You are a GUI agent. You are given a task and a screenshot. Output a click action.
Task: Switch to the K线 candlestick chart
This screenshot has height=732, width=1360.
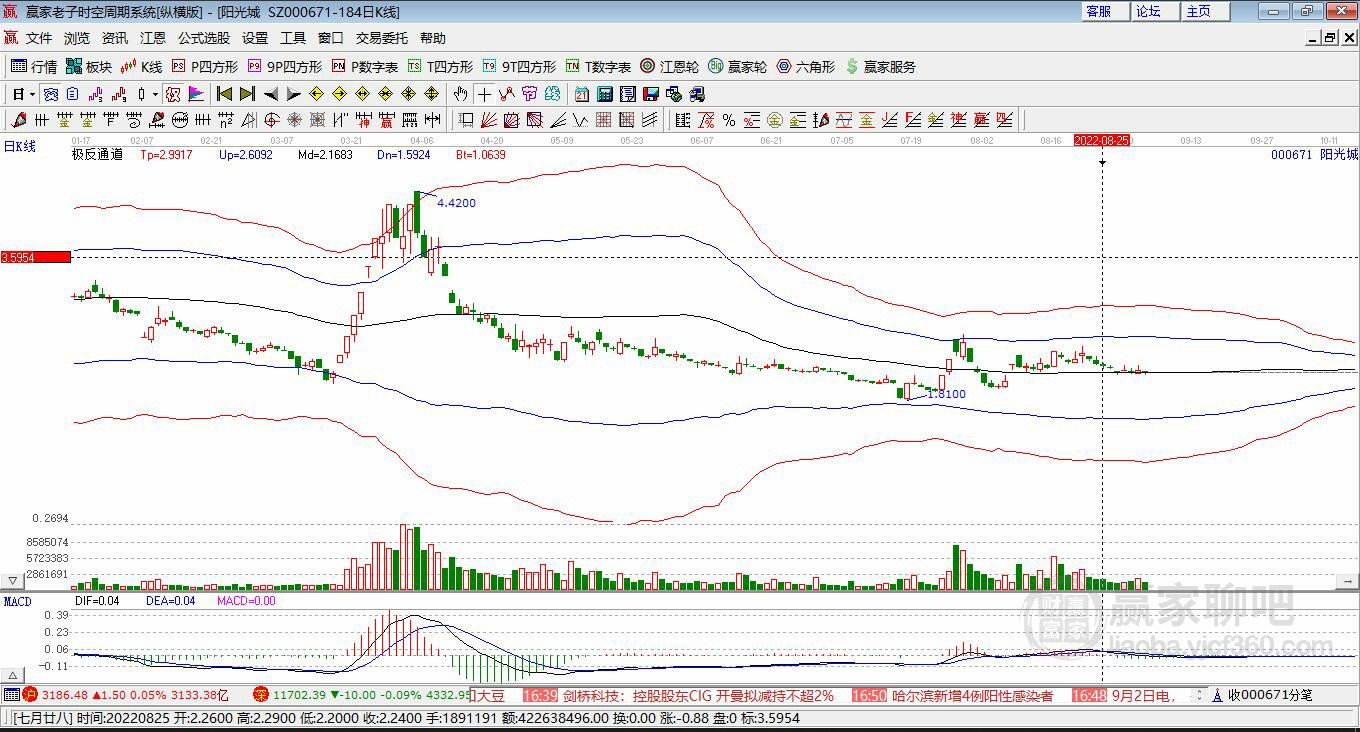(x=141, y=67)
